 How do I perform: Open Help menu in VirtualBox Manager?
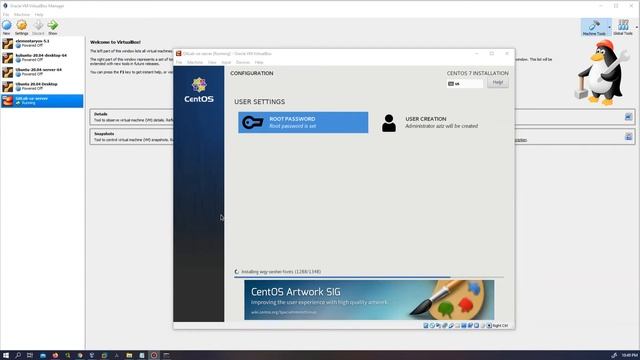click(39, 14)
